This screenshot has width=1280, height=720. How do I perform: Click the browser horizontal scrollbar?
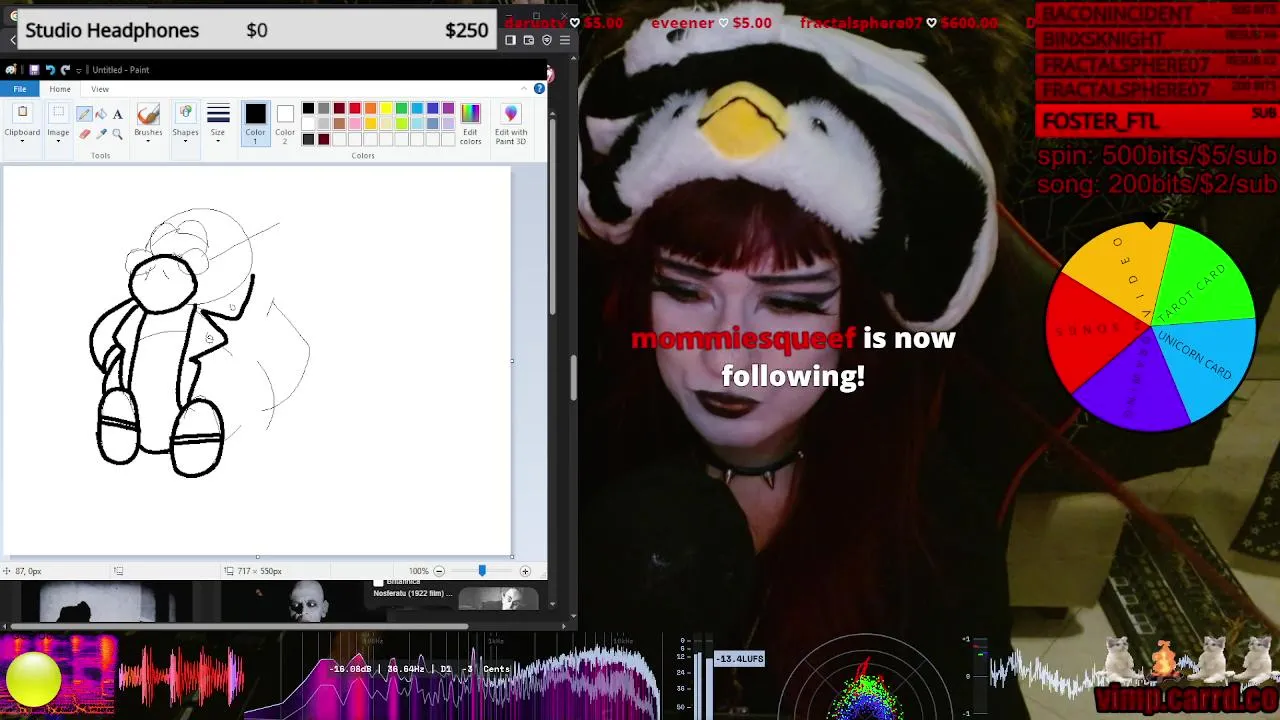(x=237, y=627)
